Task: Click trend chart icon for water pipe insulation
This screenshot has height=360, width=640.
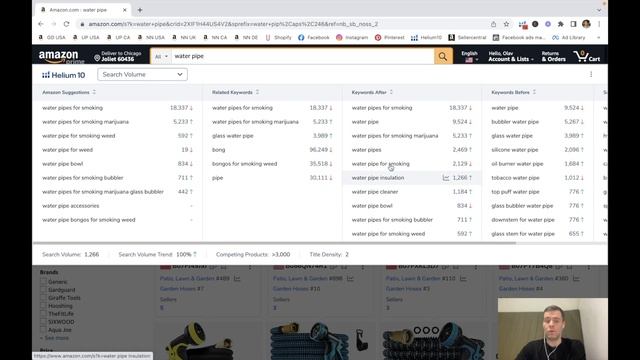Action: [446, 178]
